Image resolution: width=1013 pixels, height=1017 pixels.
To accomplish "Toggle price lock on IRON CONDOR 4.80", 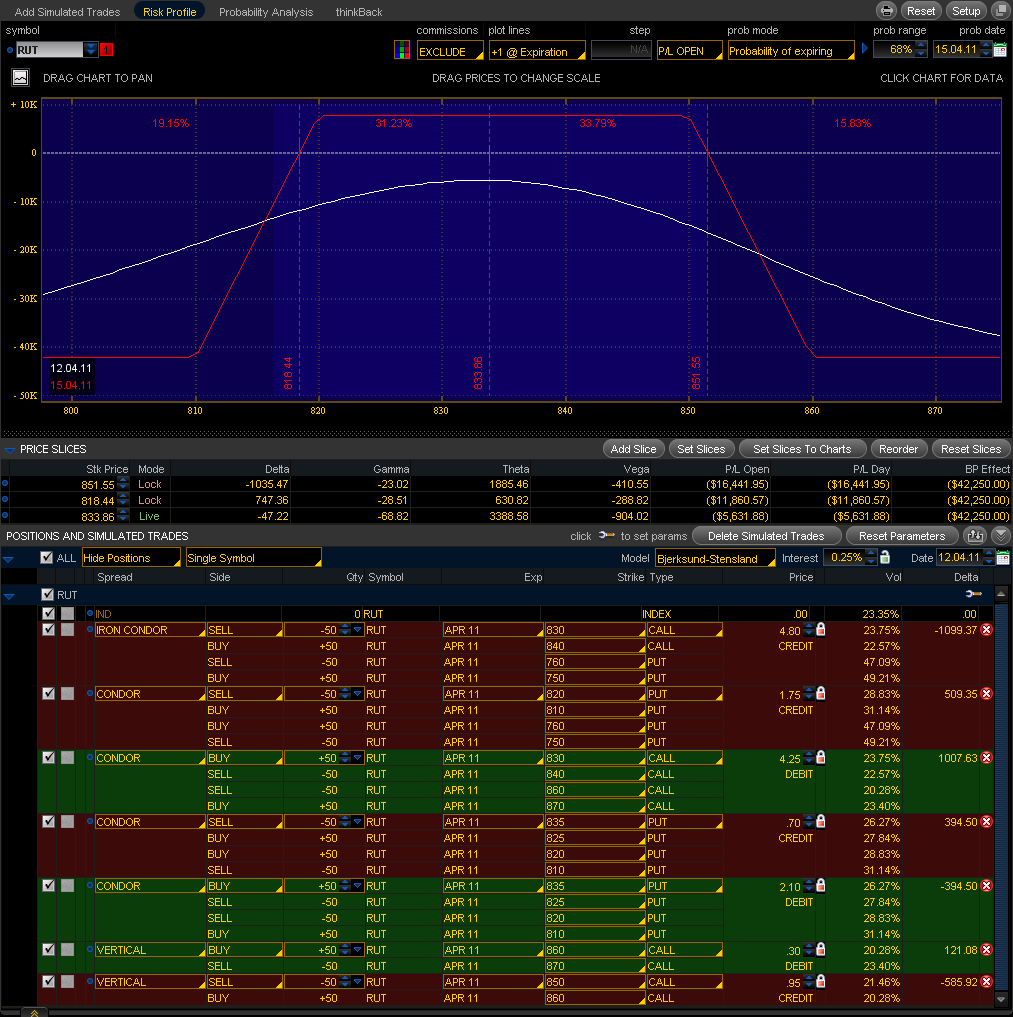I will click(820, 629).
